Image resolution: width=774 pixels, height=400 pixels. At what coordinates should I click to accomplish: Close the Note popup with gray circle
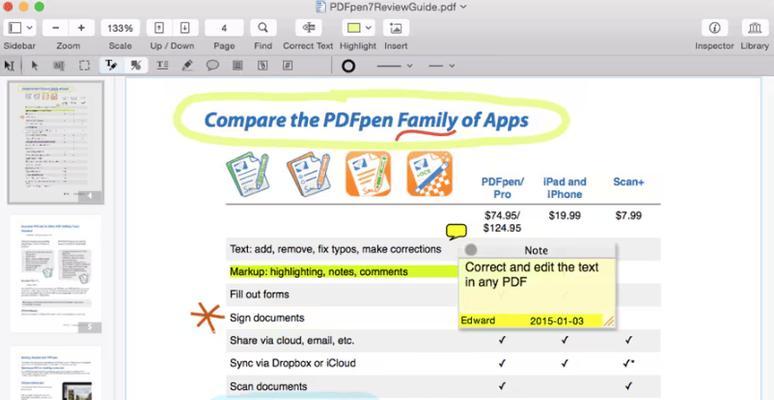[x=471, y=250]
